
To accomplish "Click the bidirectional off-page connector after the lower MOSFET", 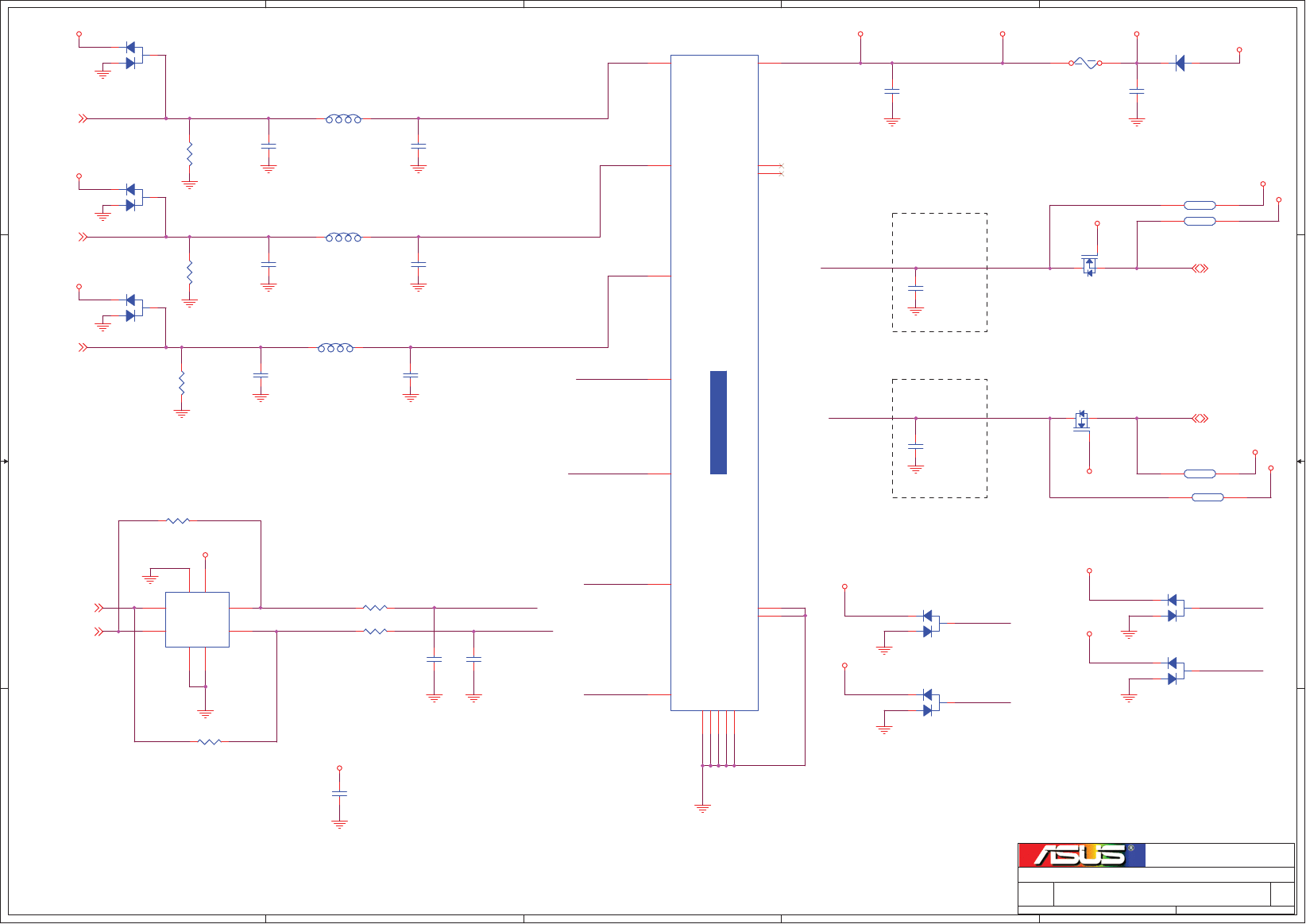I will point(1200,419).
